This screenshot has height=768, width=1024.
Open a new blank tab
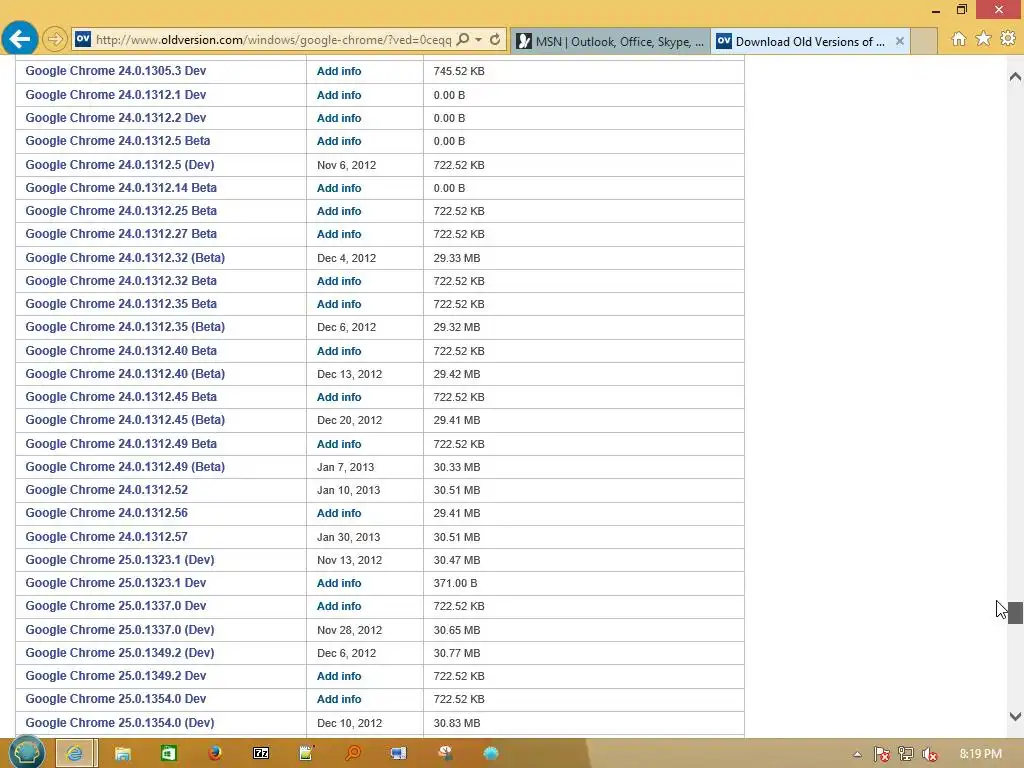pos(923,41)
